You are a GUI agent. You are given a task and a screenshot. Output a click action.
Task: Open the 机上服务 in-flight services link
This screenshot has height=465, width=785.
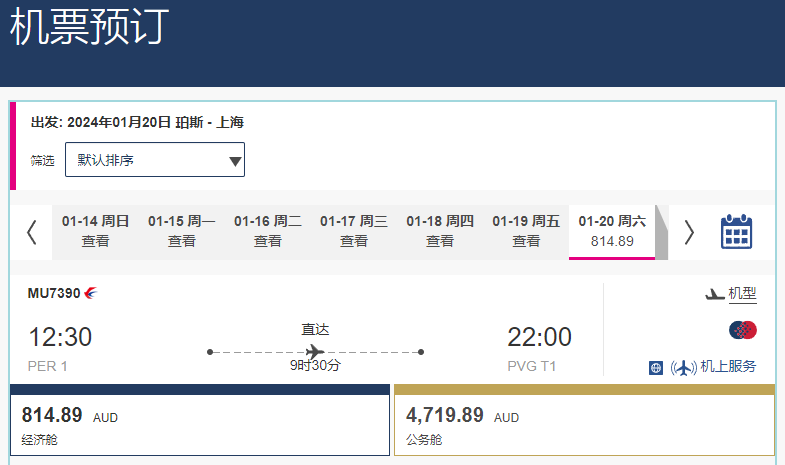[x=728, y=366]
